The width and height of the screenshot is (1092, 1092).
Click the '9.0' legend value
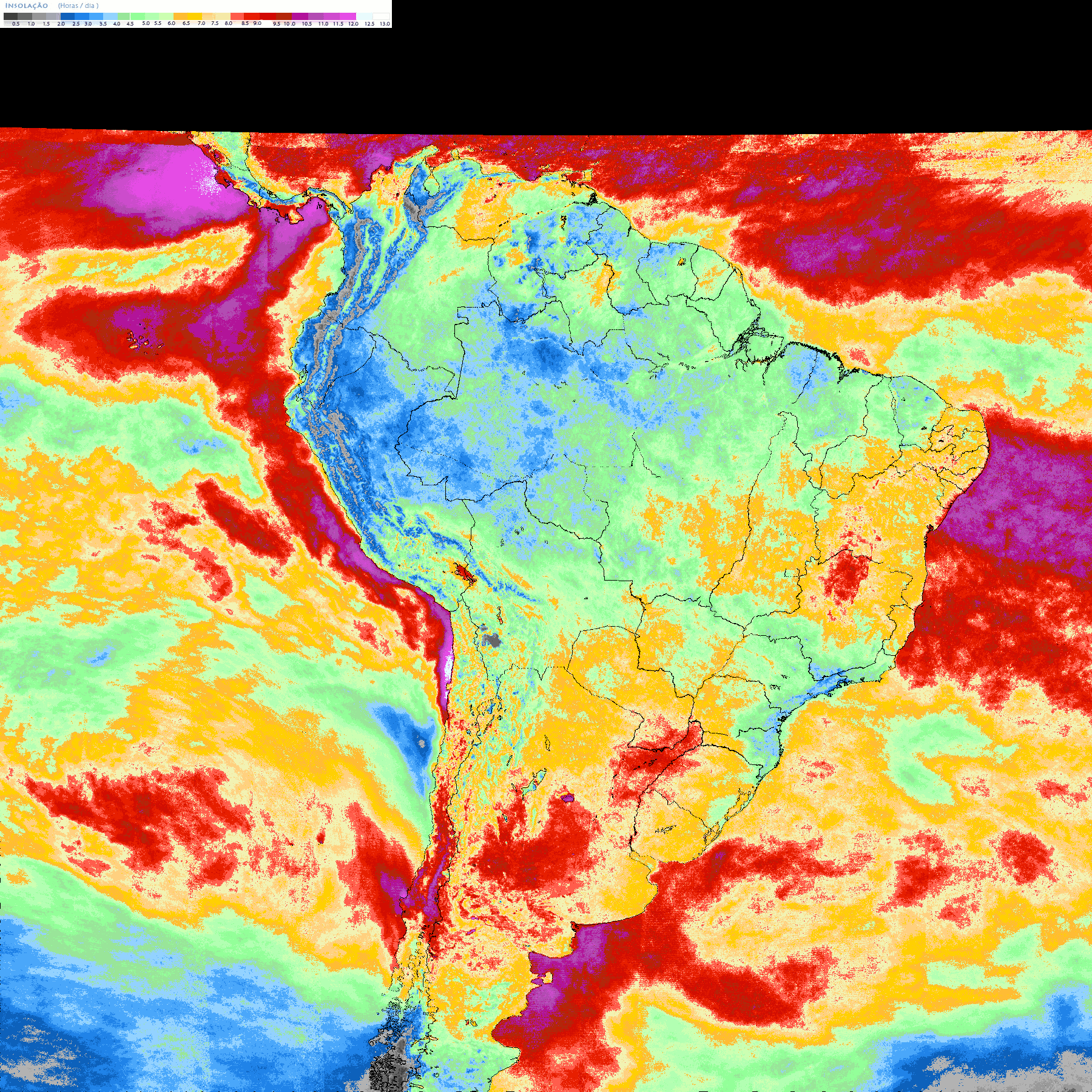coord(257,23)
